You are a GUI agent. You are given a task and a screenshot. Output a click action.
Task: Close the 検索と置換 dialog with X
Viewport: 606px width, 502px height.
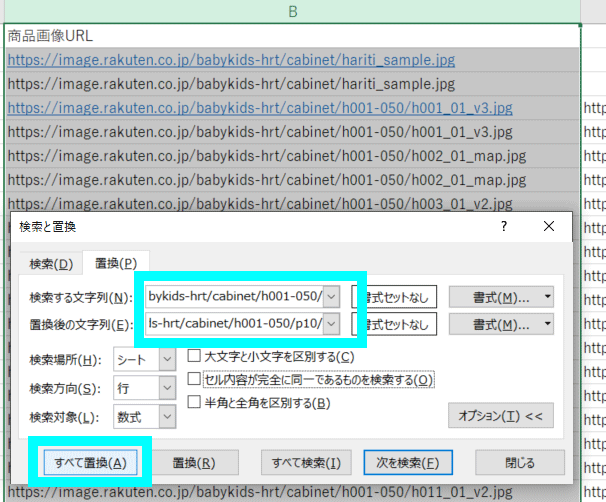click(549, 226)
